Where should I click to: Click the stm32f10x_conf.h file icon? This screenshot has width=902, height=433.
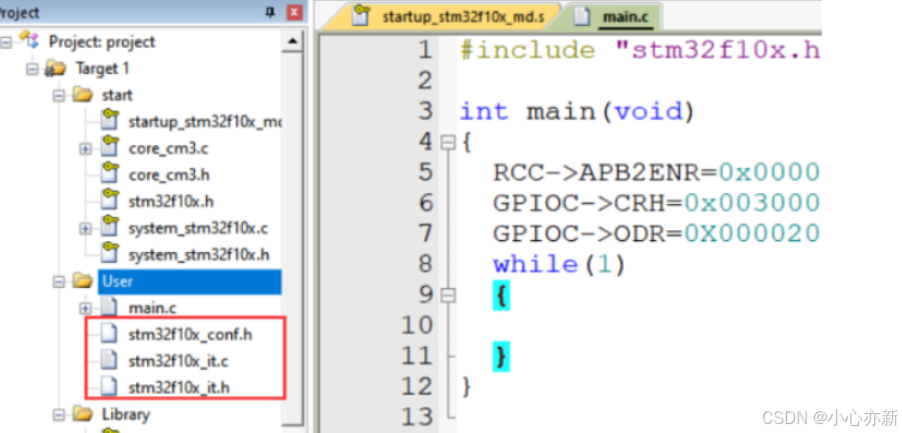click(109, 334)
